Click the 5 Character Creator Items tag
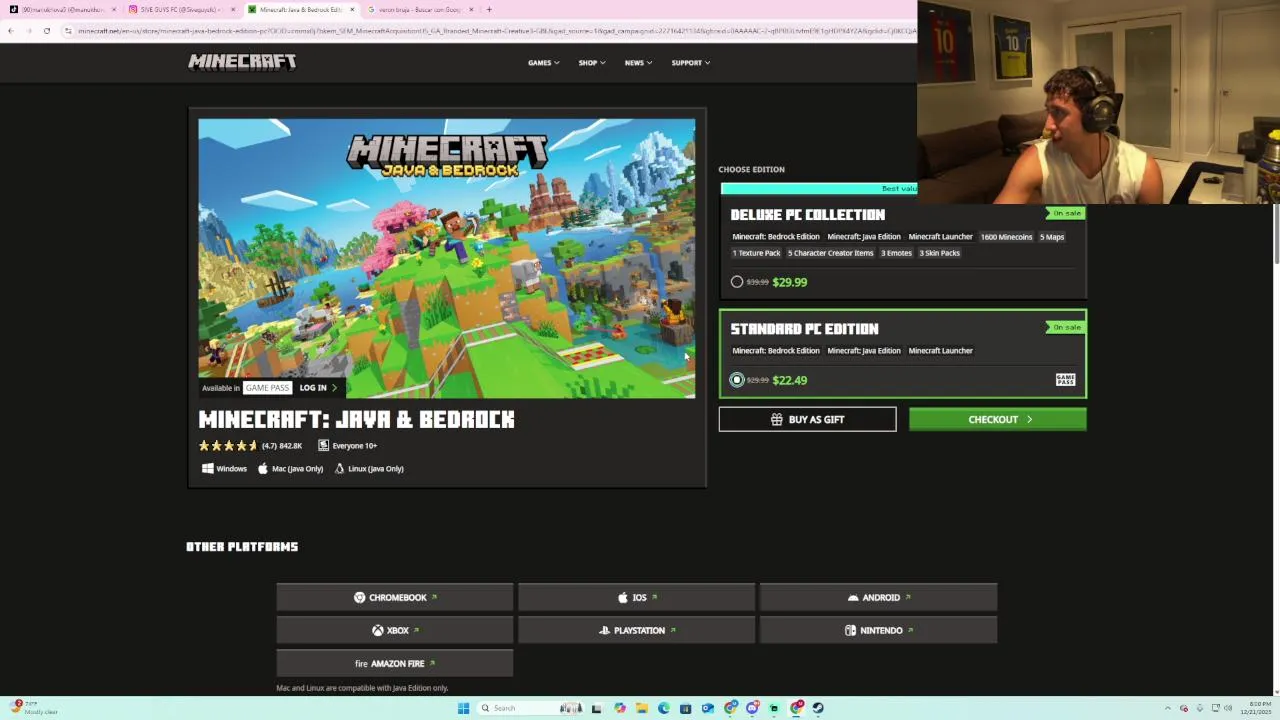 click(x=830, y=253)
